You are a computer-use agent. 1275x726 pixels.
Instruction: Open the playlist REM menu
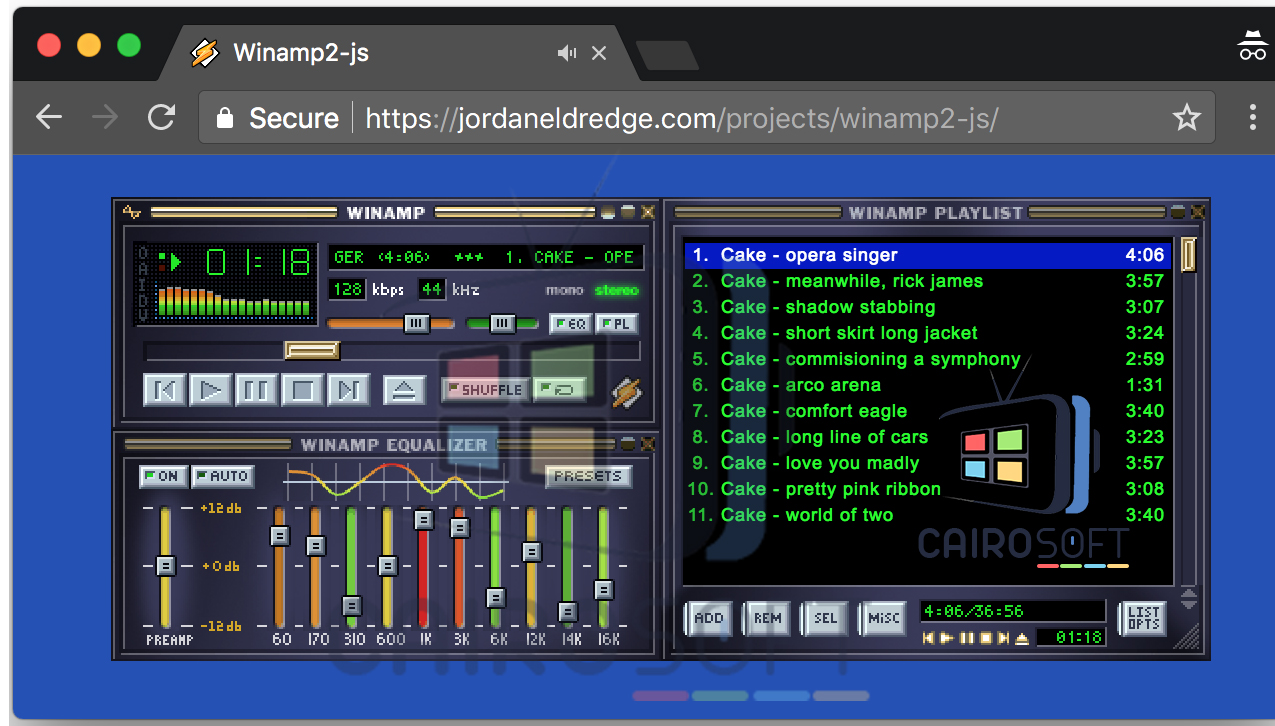[x=767, y=618]
